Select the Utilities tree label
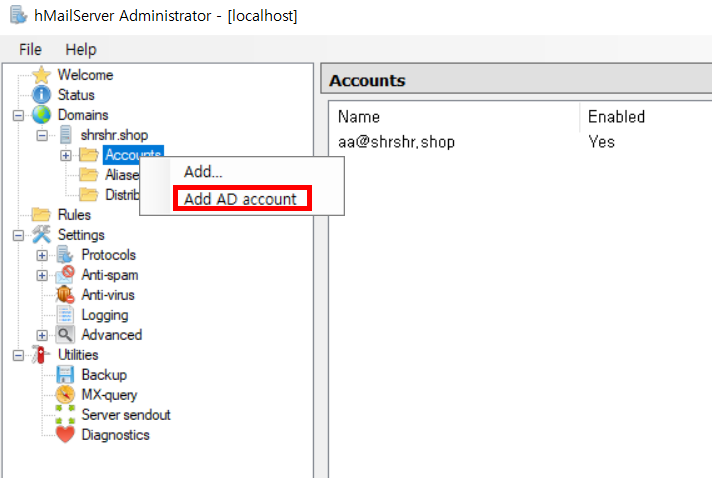The width and height of the screenshot is (712, 478). coord(78,355)
